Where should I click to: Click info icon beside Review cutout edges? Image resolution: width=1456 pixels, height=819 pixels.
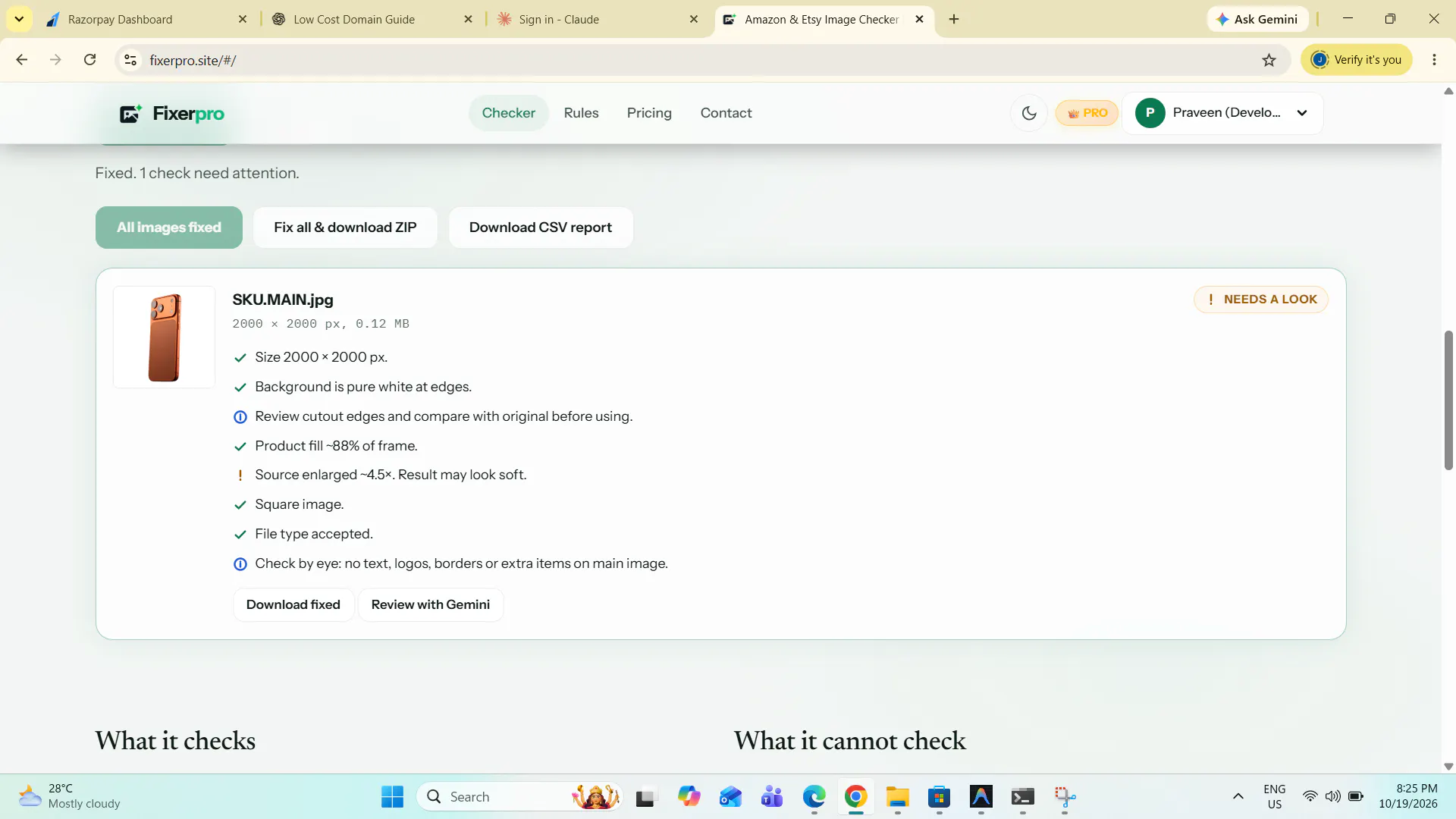click(x=240, y=417)
